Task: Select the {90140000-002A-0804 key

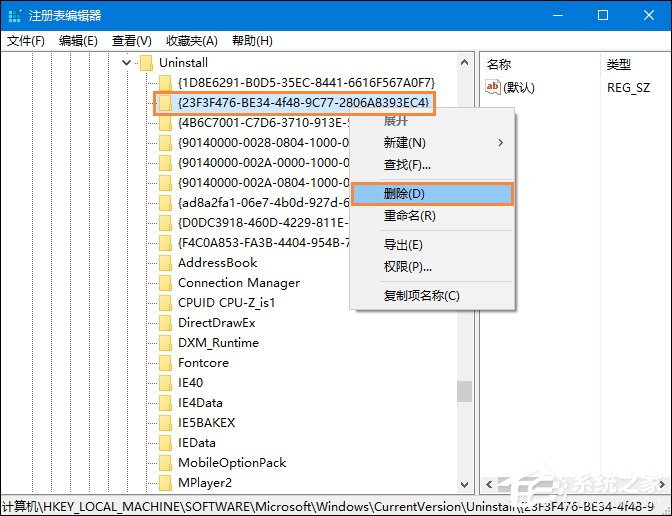Action: pyautogui.click(x=263, y=183)
